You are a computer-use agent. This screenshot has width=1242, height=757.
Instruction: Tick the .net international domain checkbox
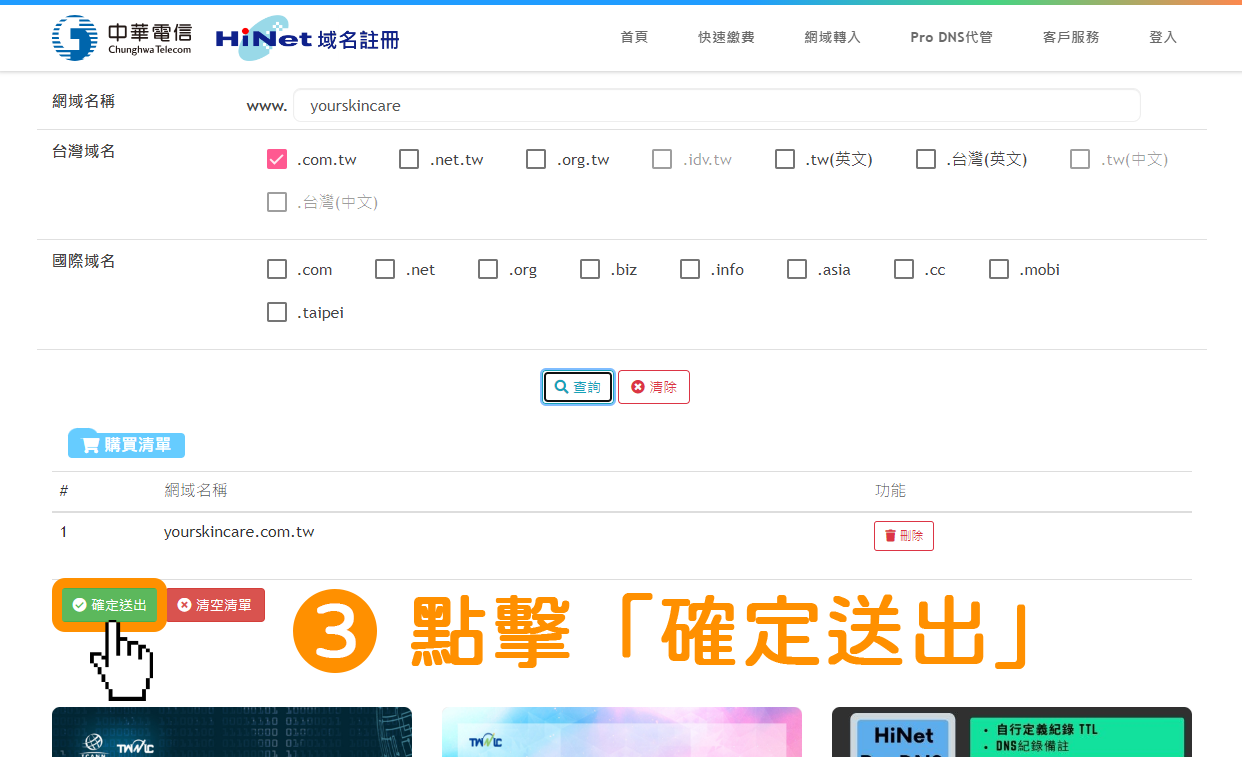pyautogui.click(x=385, y=269)
